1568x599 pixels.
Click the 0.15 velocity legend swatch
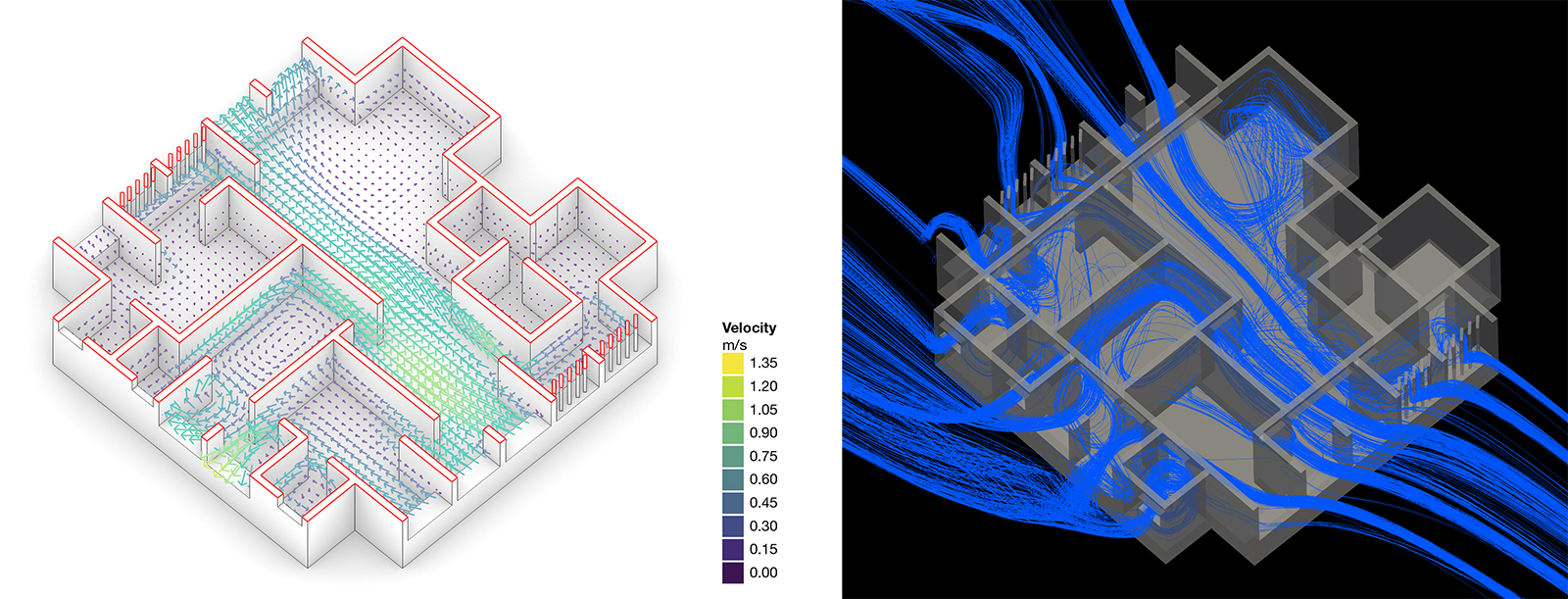[x=733, y=549]
